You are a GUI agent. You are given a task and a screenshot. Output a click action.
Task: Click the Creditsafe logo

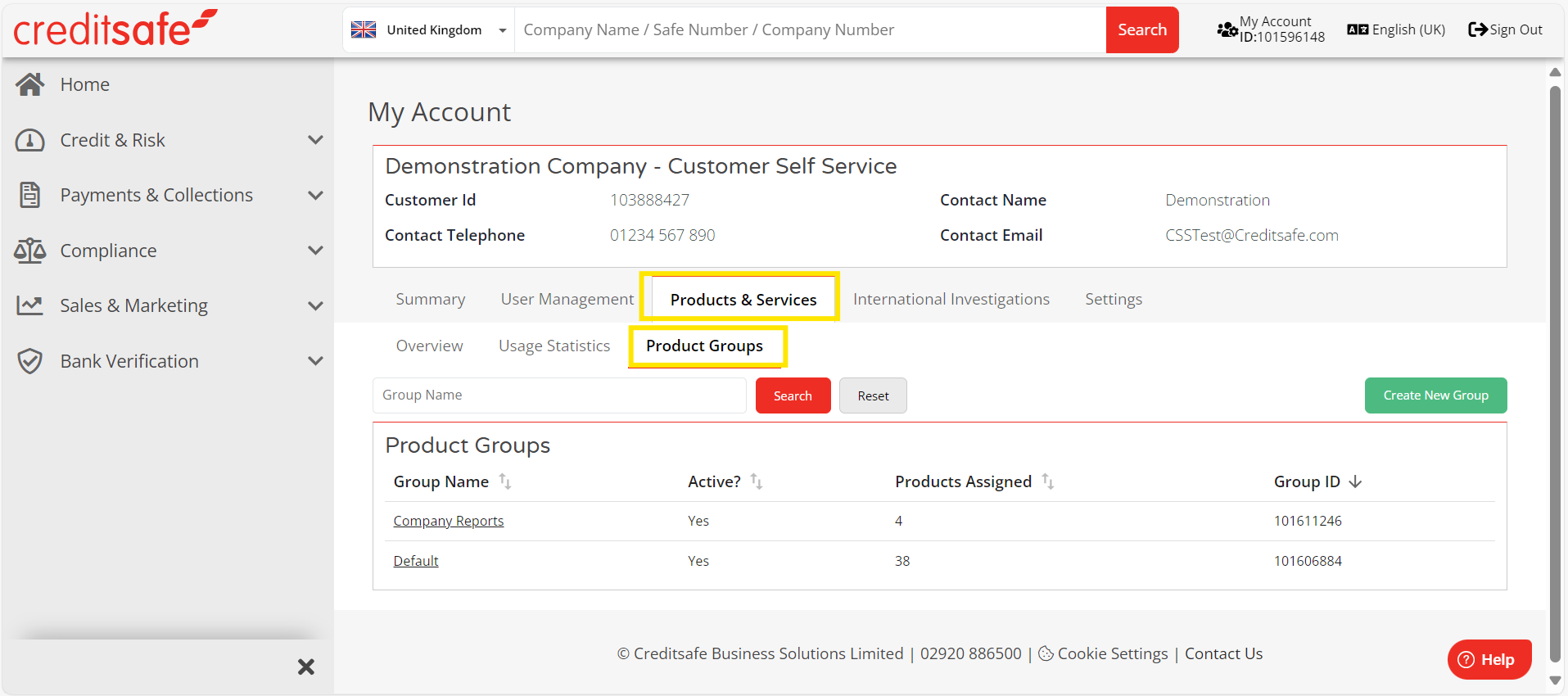pyautogui.click(x=115, y=29)
